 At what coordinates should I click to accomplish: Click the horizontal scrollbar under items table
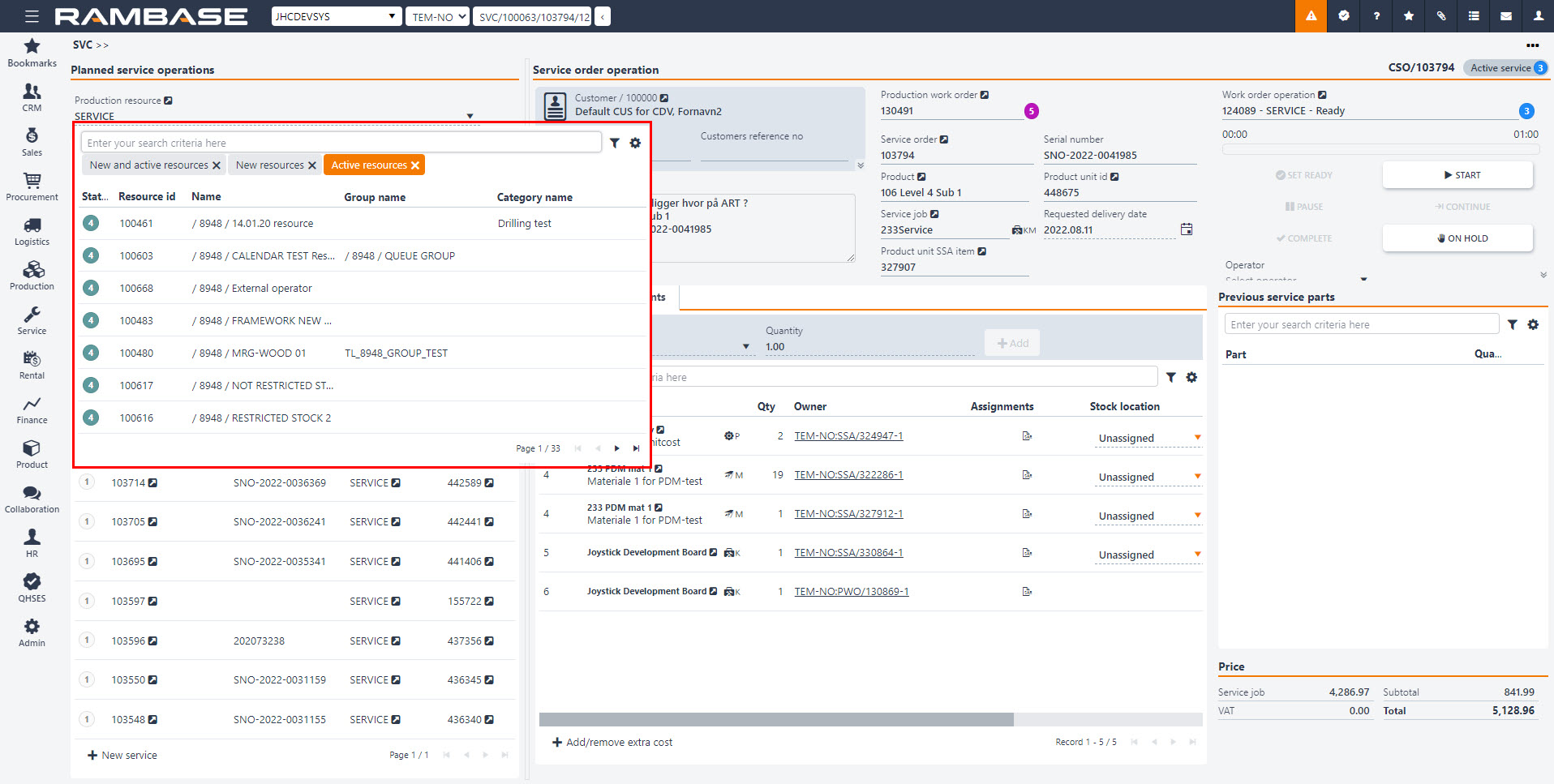pyautogui.click(x=776, y=720)
